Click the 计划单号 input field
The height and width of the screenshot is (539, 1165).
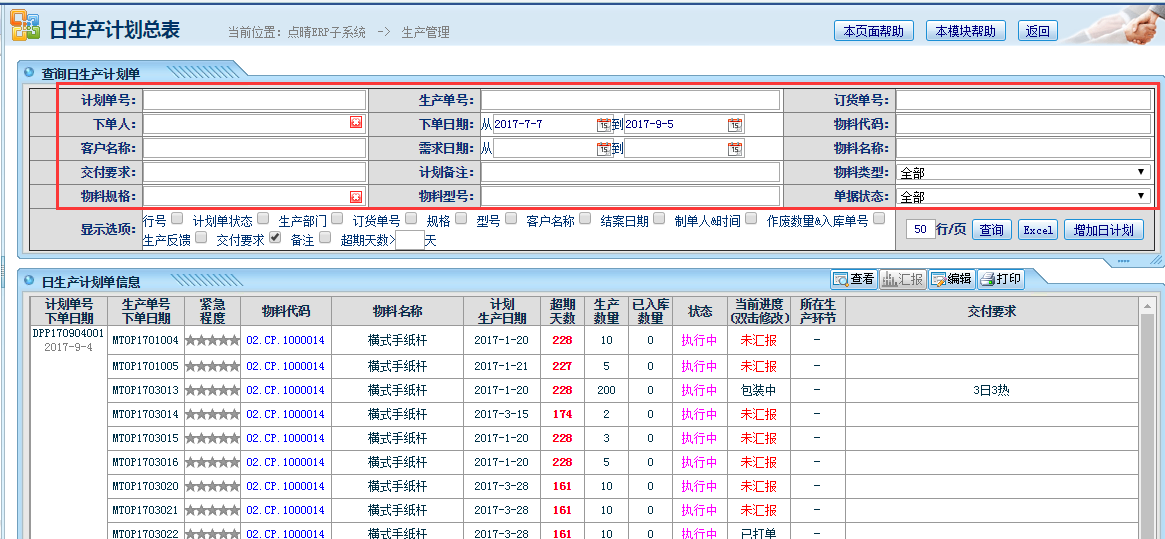point(254,100)
